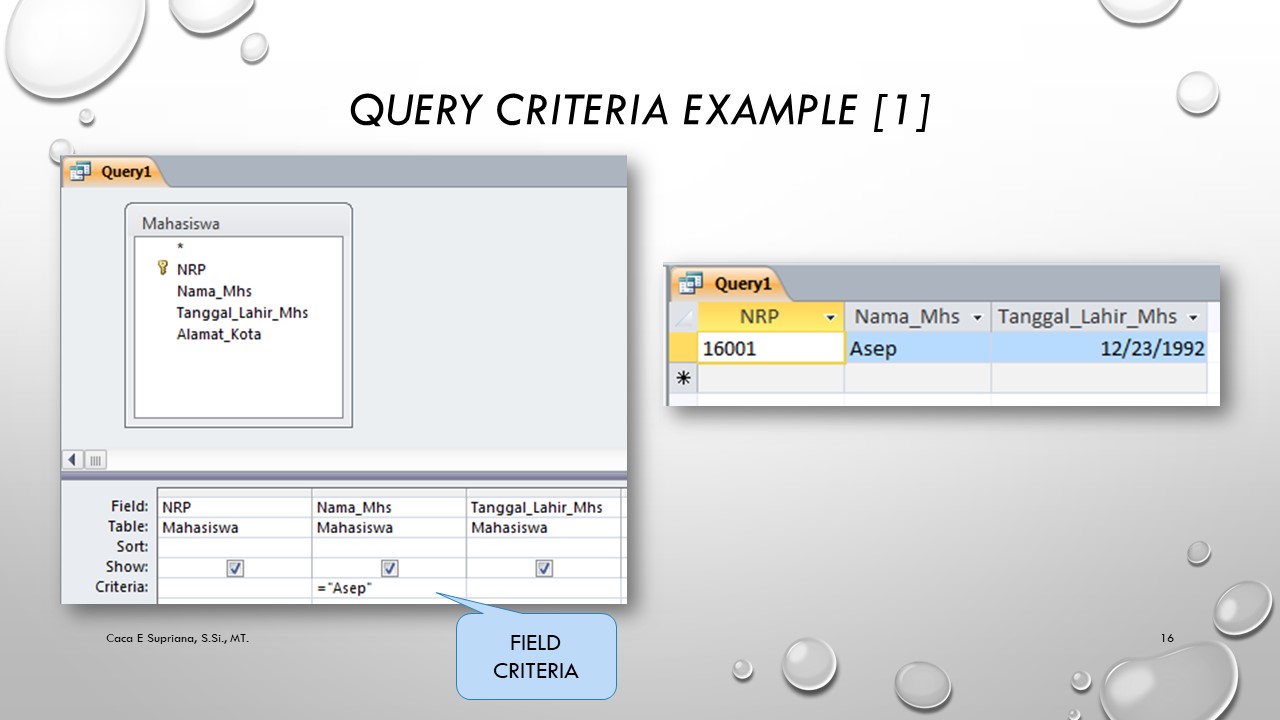Click the Criteria cell containing ="Asep"
This screenshot has width=1280, height=720.
tap(390, 588)
